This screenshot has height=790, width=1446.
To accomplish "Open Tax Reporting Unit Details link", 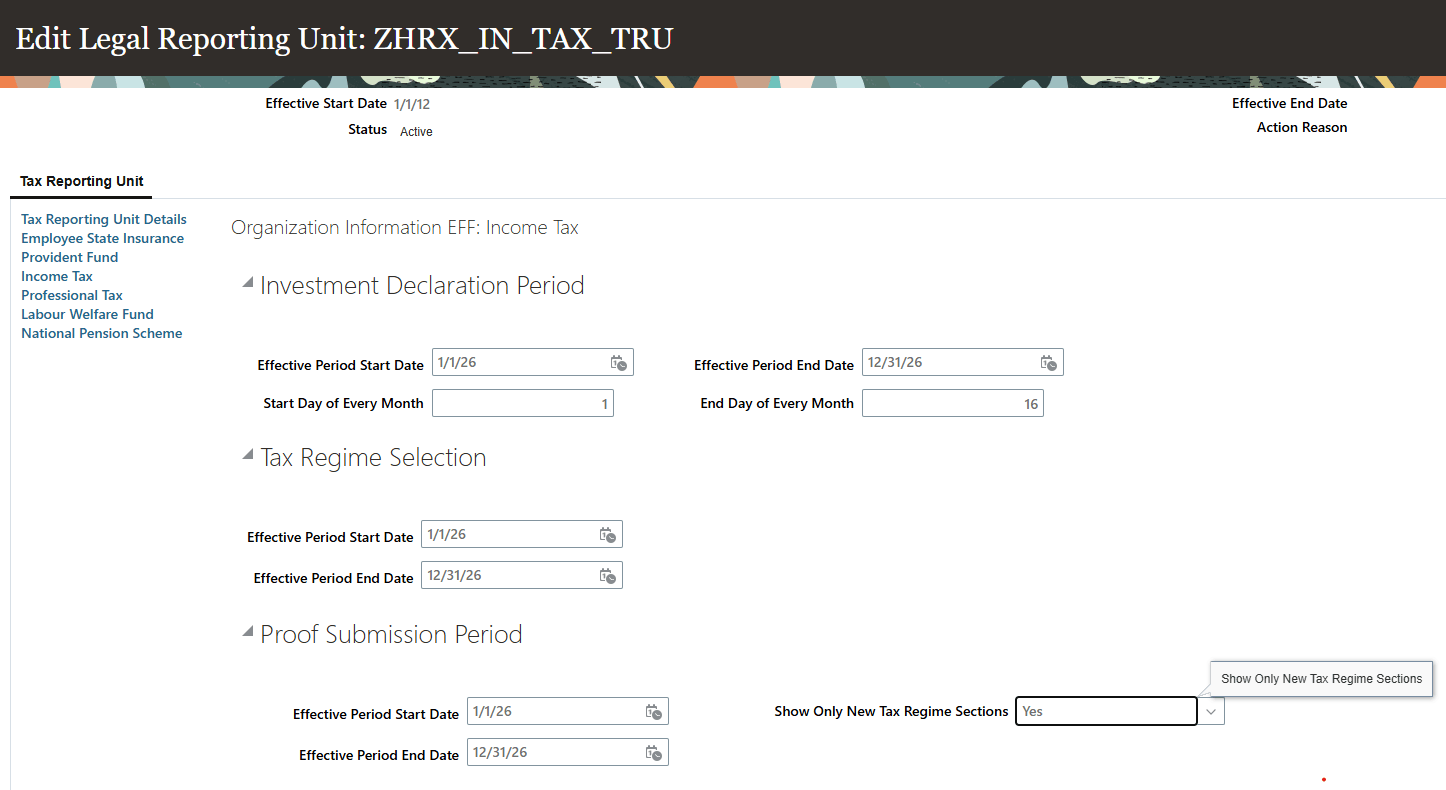I will [x=104, y=219].
